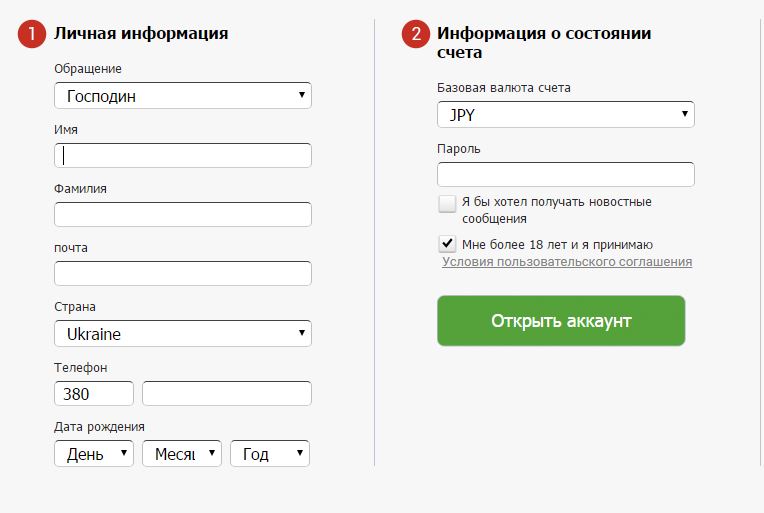Click the Пароль password field

pyautogui.click(x=565, y=175)
